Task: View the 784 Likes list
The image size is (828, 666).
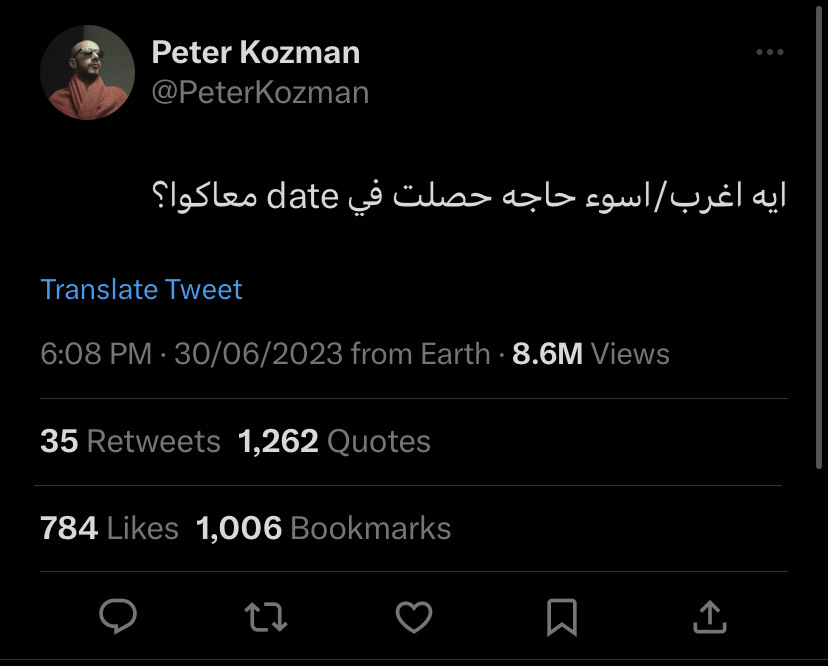Action: click(x=109, y=528)
